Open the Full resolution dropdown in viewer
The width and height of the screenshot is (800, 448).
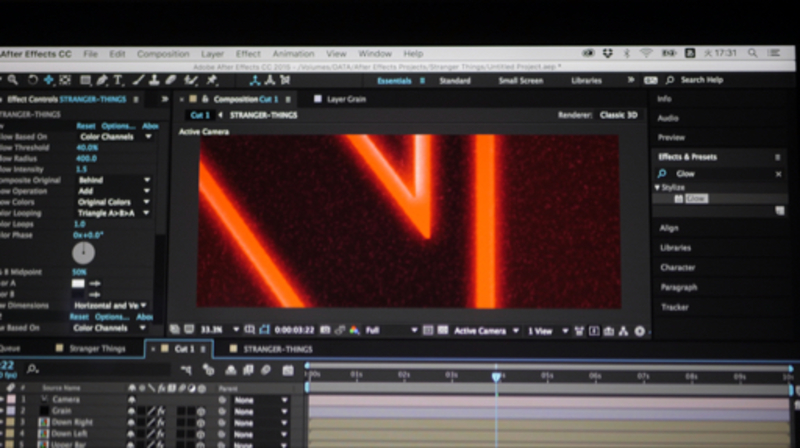391,331
